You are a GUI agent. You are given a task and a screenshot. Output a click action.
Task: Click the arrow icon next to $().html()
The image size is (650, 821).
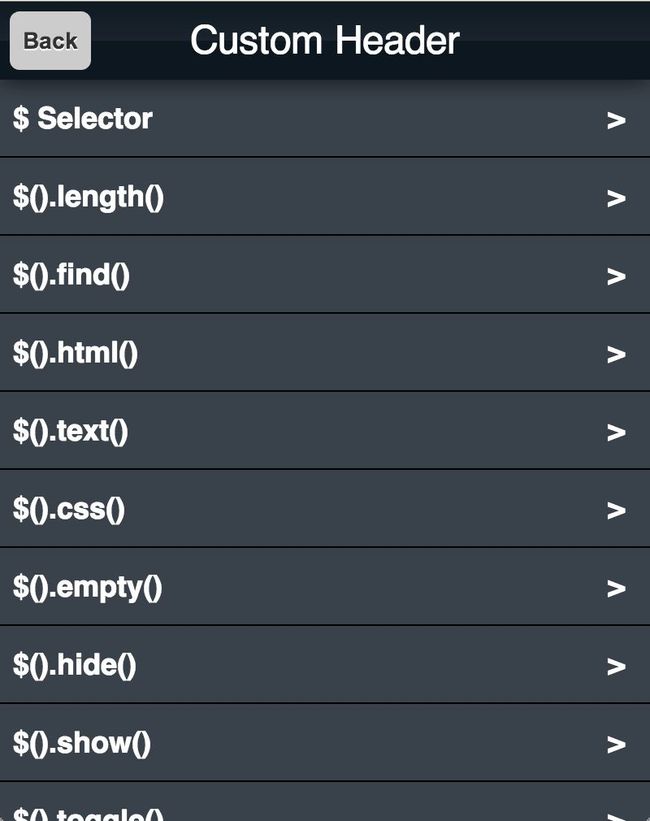616,354
